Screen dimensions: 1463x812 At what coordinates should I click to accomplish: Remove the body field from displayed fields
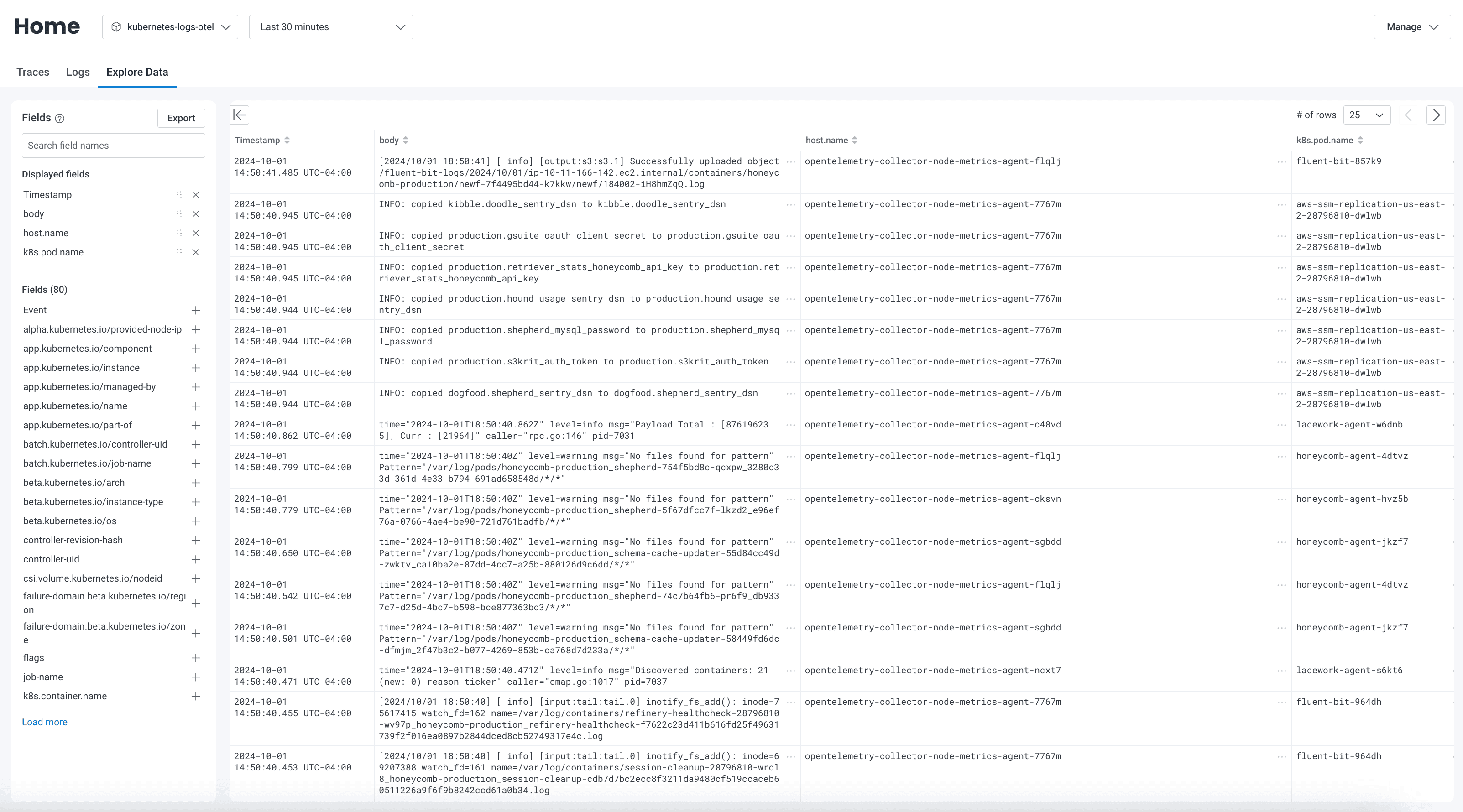[196, 214]
